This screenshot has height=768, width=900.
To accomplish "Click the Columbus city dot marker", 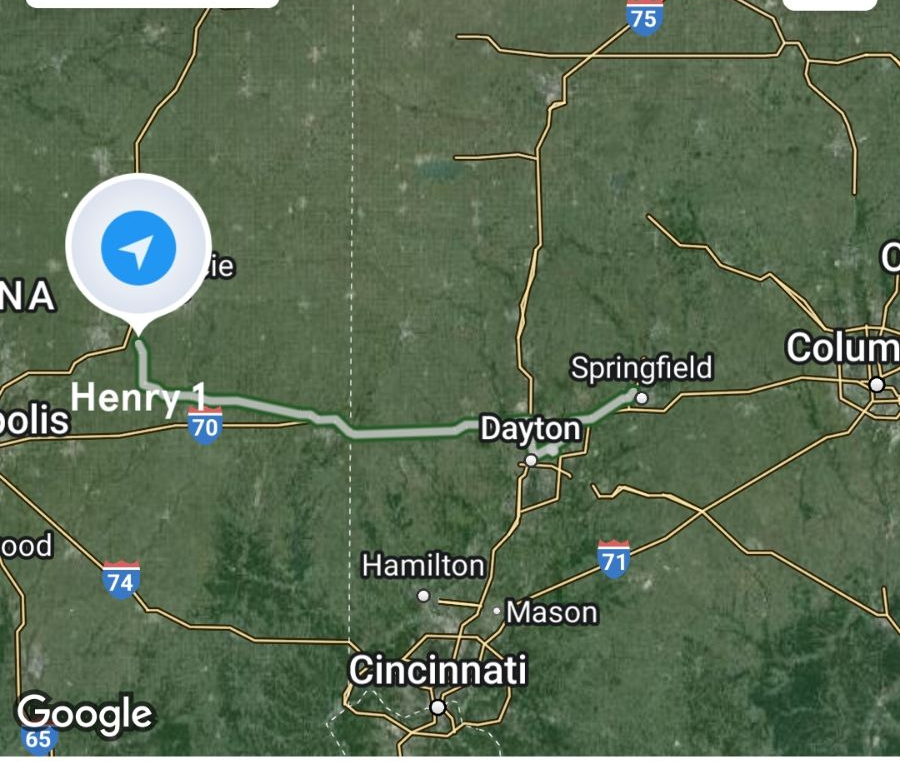I will (x=876, y=385).
